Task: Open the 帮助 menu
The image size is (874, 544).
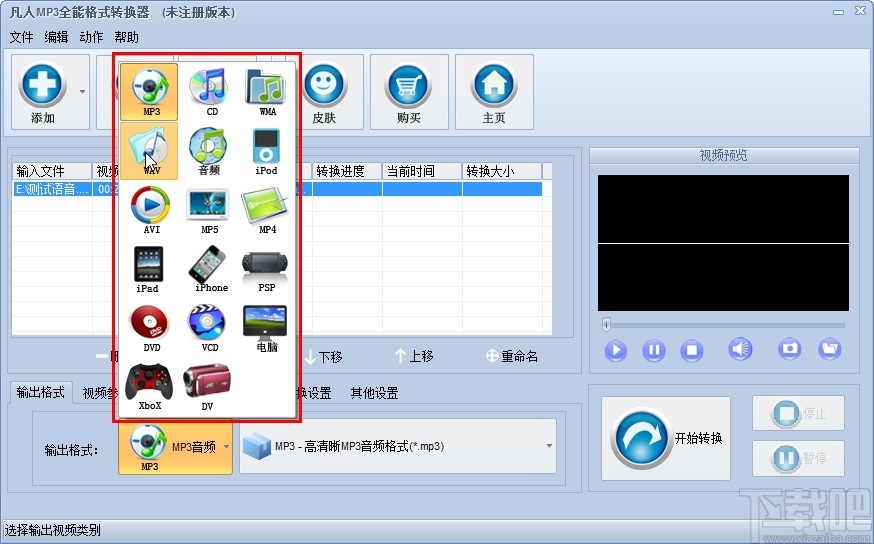Action: [x=126, y=37]
